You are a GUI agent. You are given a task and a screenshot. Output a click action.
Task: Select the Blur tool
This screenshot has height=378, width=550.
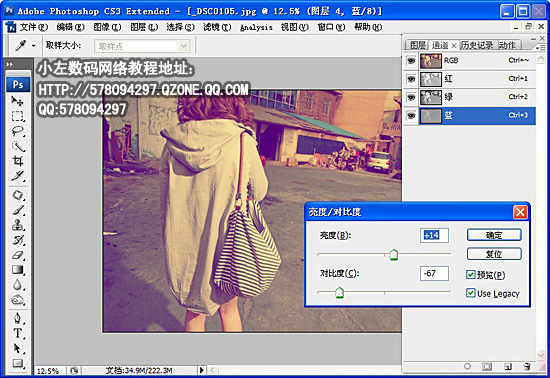point(18,285)
